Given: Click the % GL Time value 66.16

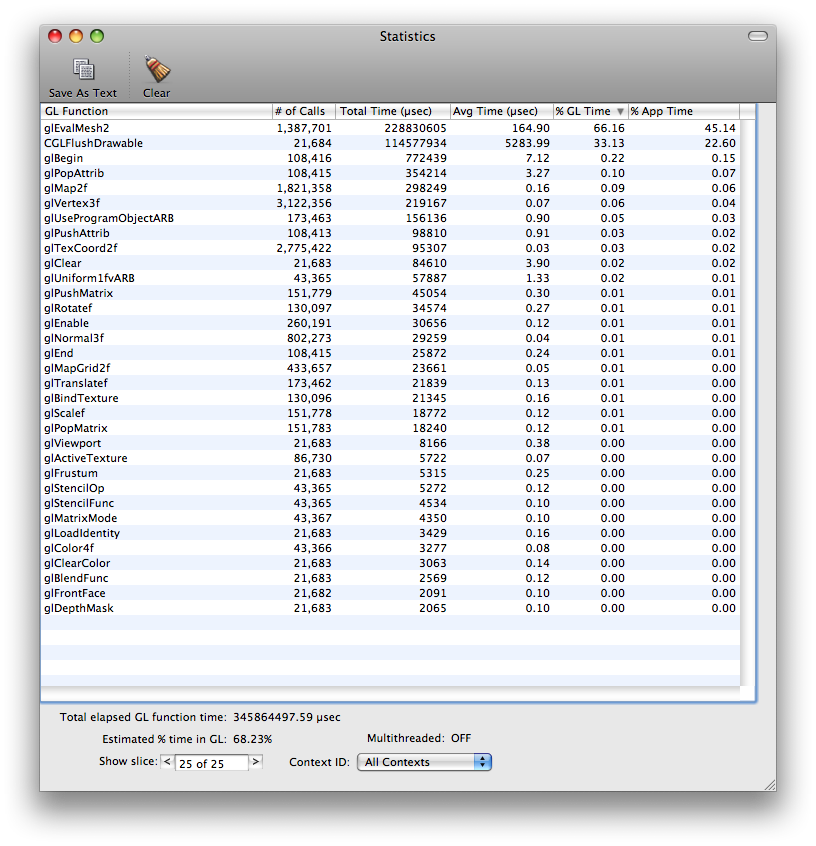Looking at the screenshot, I should [609, 128].
